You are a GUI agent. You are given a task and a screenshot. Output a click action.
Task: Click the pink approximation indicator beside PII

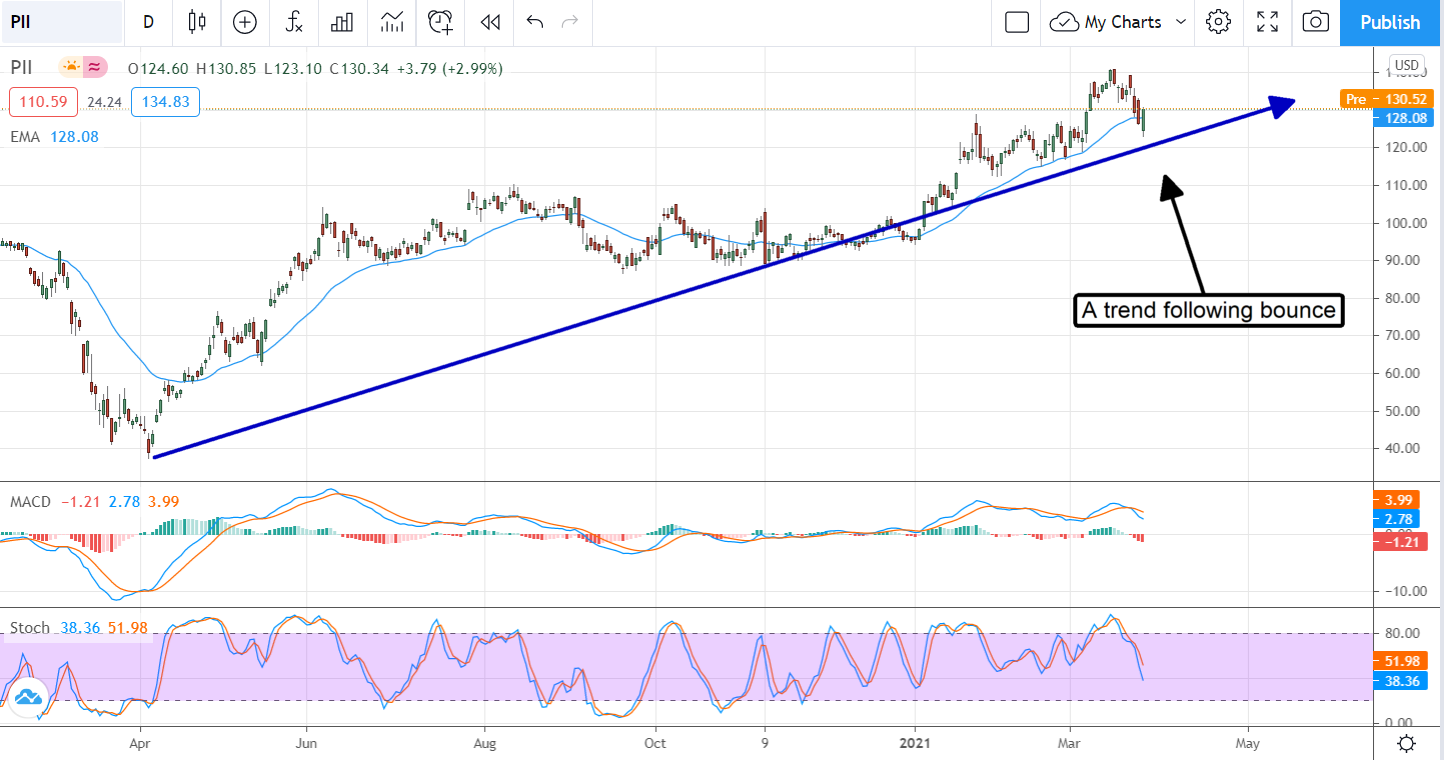tap(95, 68)
